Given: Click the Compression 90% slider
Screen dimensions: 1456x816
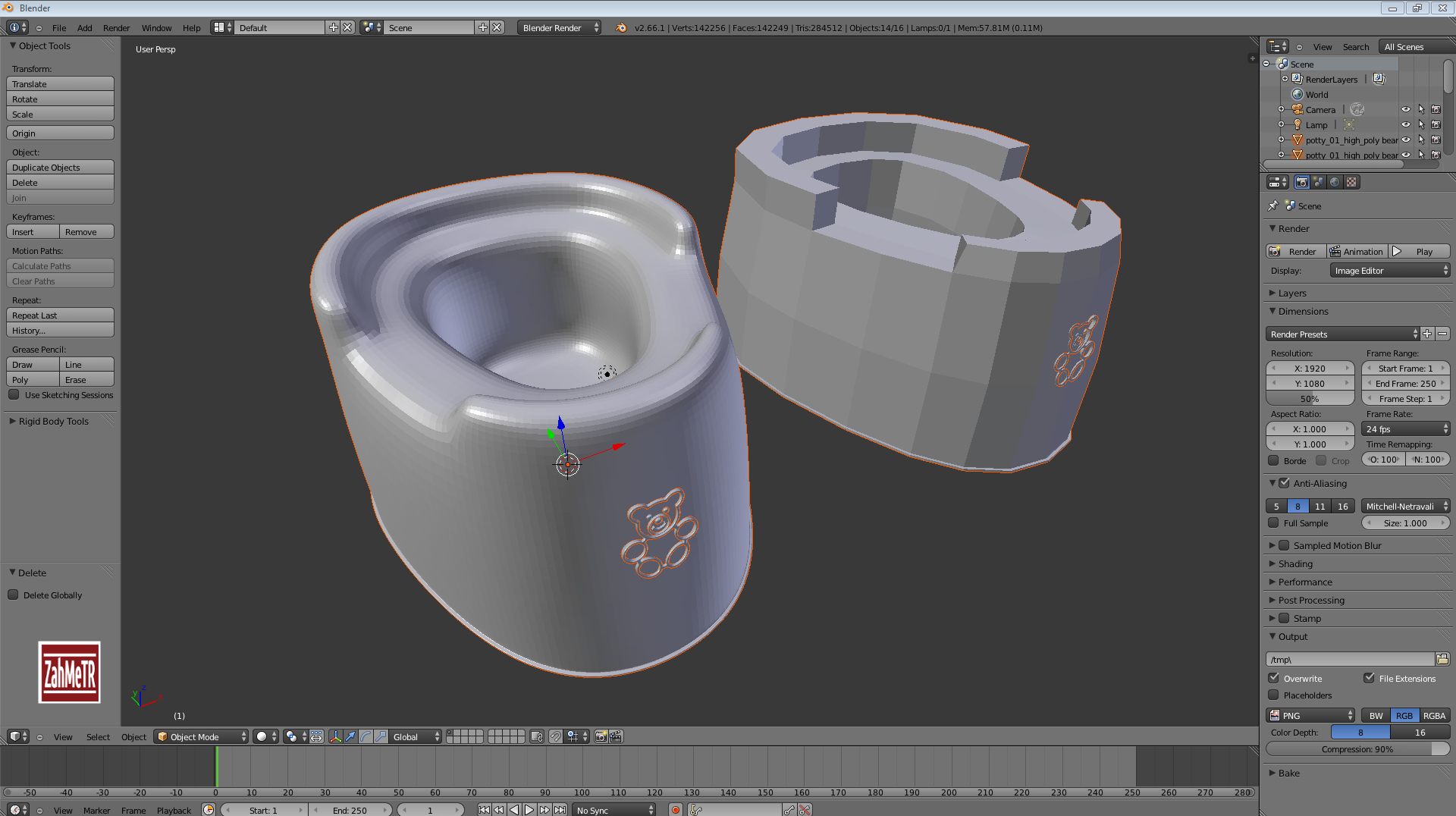Looking at the screenshot, I should [x=1357, y=749].
